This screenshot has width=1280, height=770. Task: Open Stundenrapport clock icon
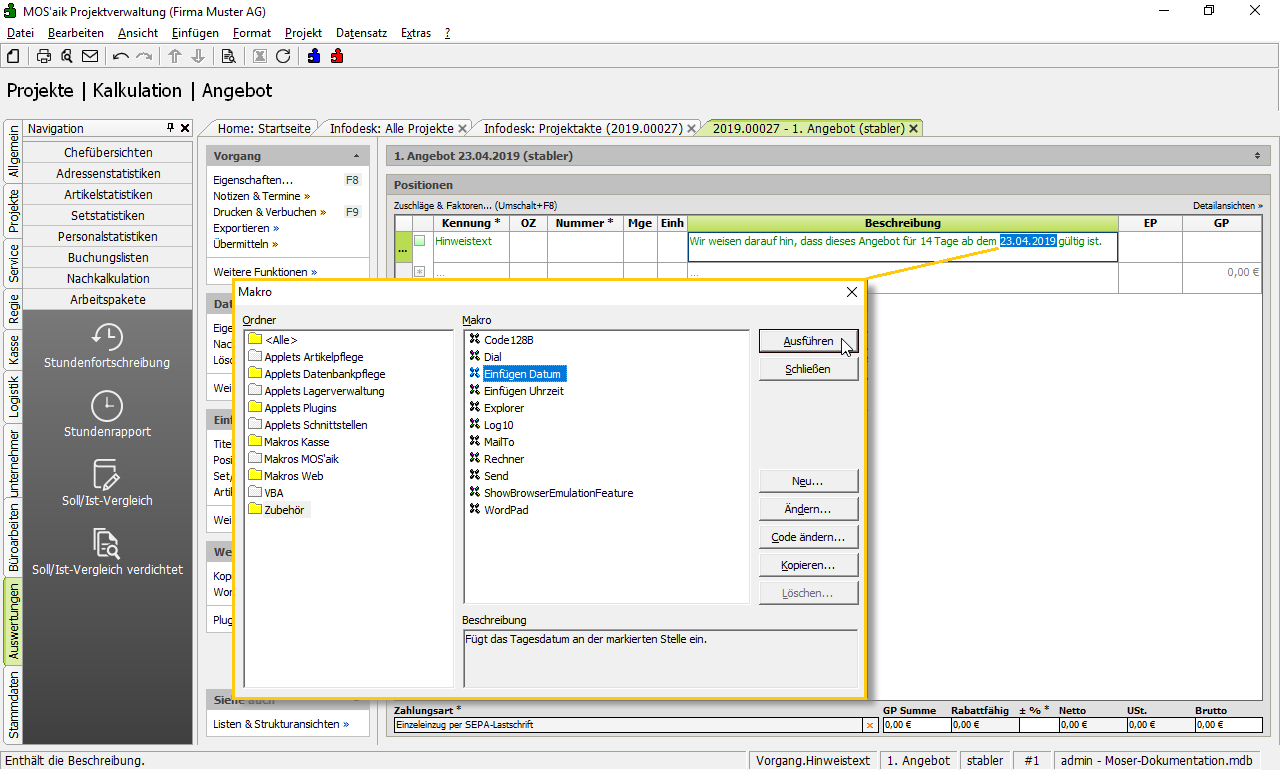pyautogui.click(x=107, y=406)
